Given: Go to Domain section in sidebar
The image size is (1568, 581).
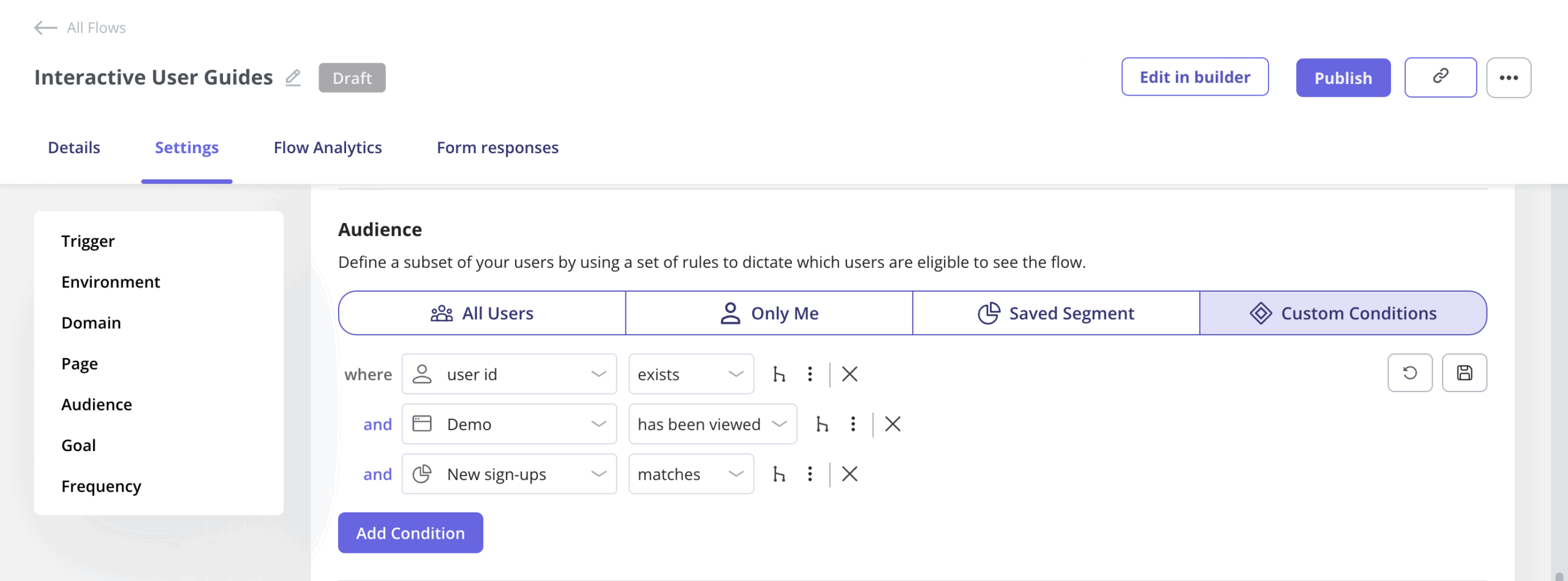Looking at the screenshot, I should pyautogui.click(x=91, y=323).
